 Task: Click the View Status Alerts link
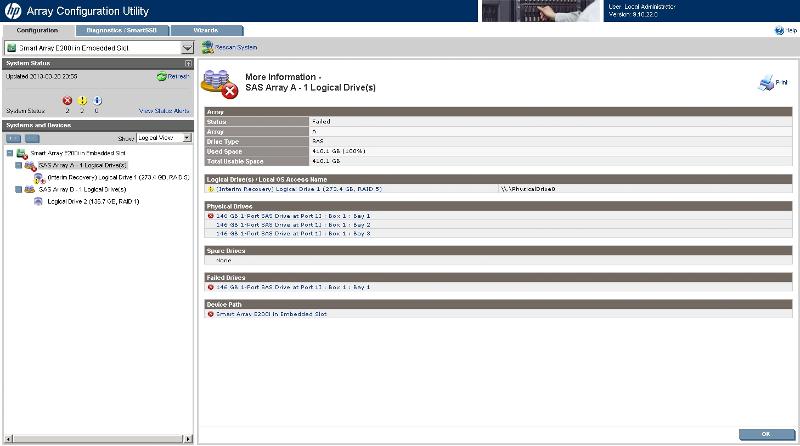coord(164,111)
